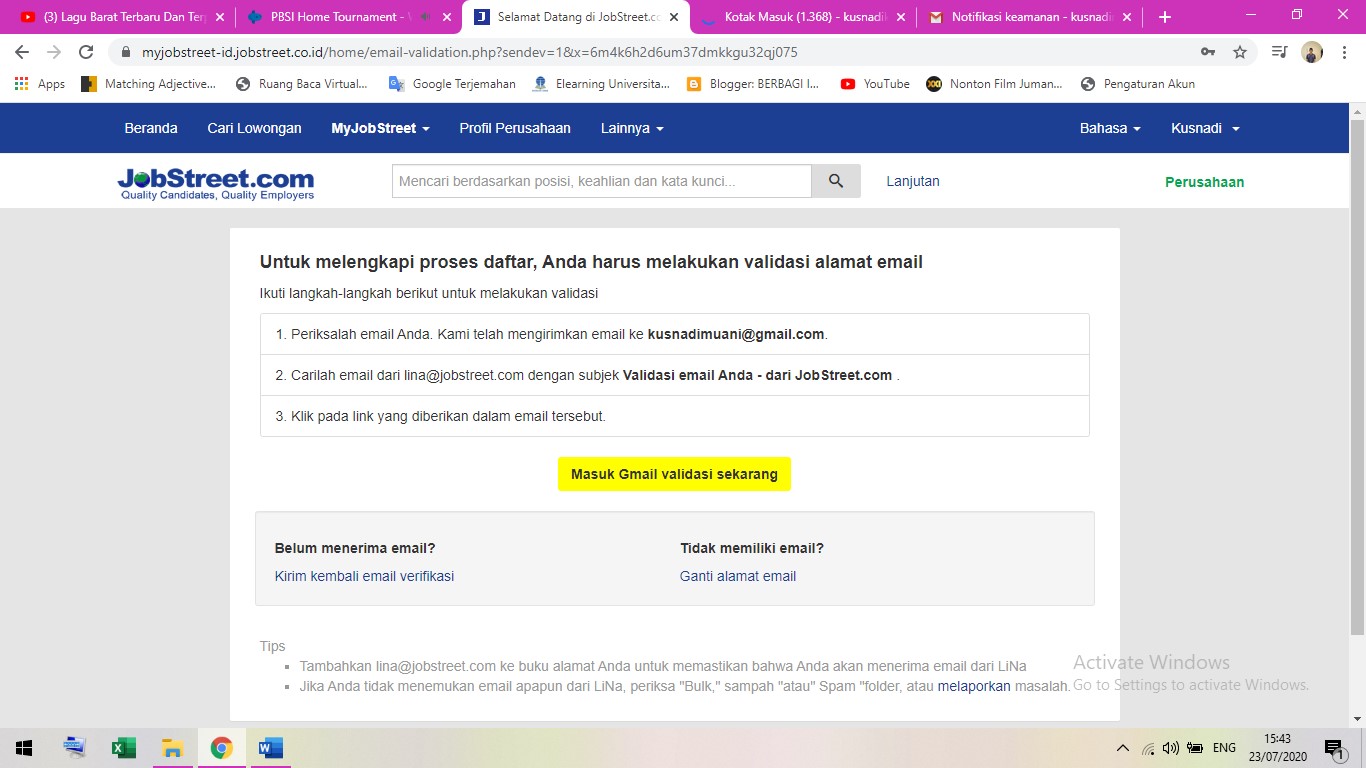
Task: Open Chrome three-dot menu
Action: pyautogui.click(x=1343, y=52)
